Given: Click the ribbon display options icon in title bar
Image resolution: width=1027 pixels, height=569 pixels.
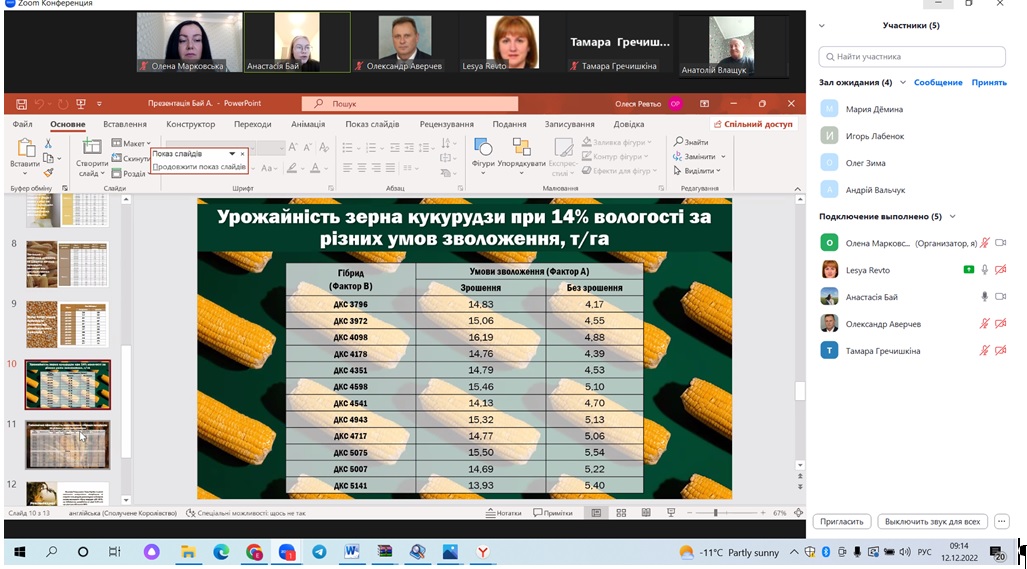Looking at the screenshot, I should pos(705,104).
